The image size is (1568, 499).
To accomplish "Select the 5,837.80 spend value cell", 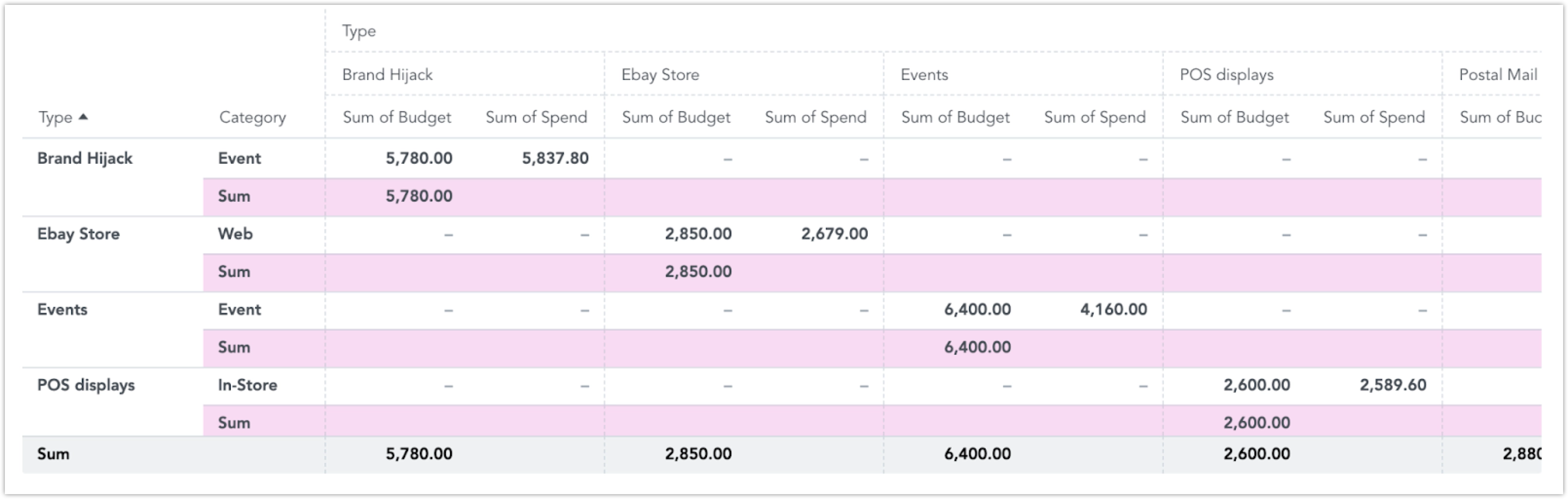I will (555, 158).
